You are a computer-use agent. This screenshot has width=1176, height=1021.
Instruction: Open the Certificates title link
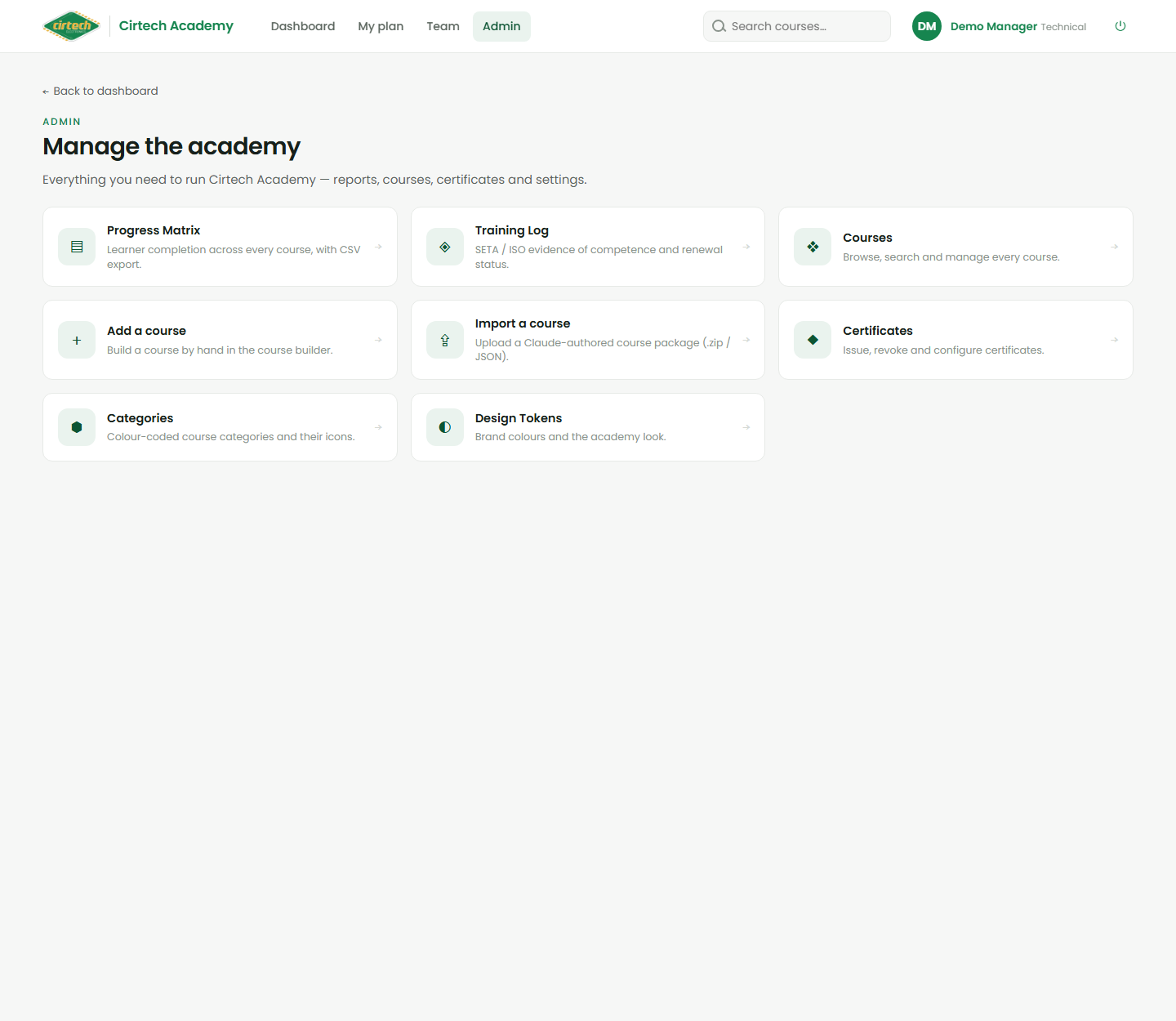(878, 331)
